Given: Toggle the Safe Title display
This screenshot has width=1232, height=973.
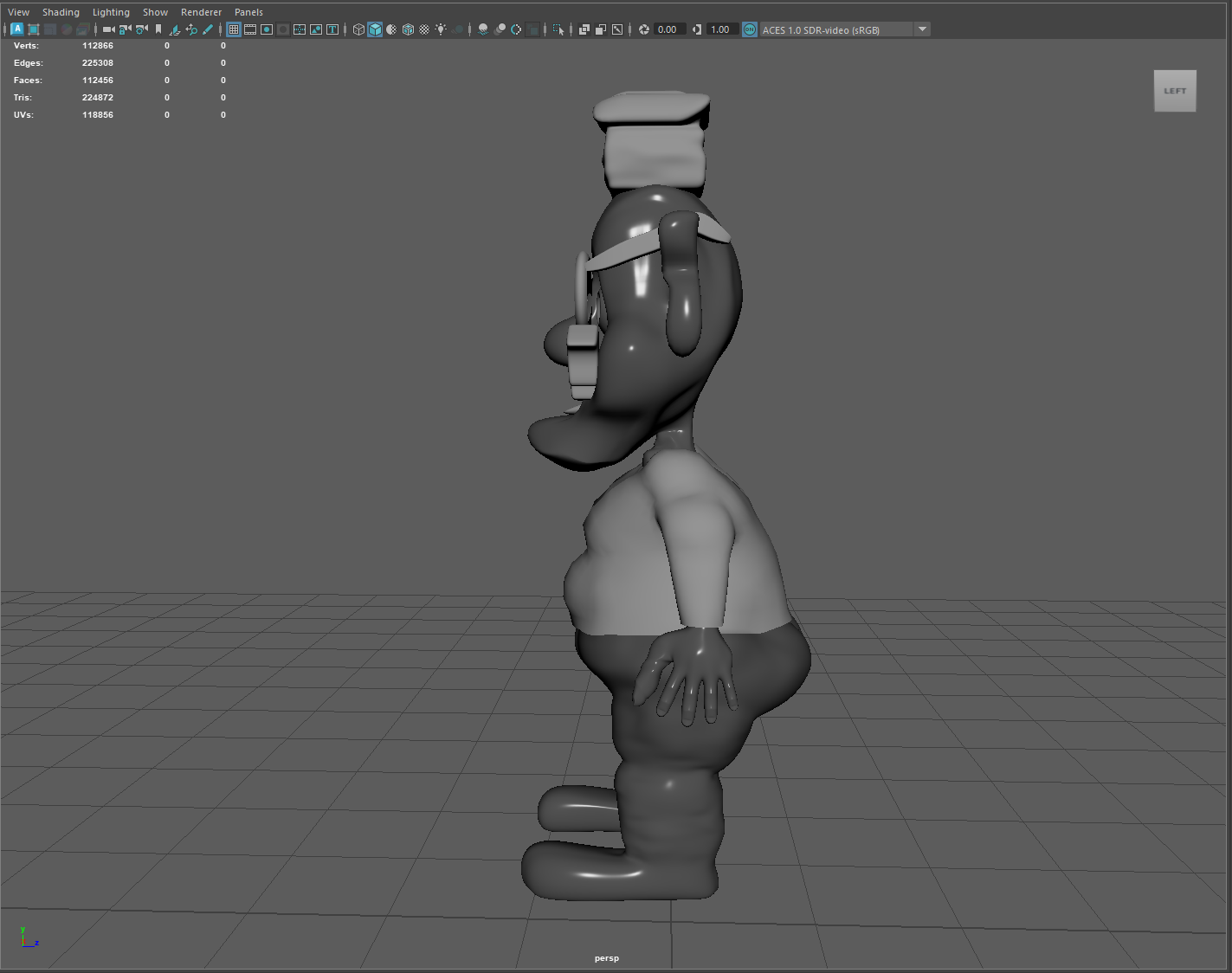Looking at the screenshot, I should click(332, 29).
